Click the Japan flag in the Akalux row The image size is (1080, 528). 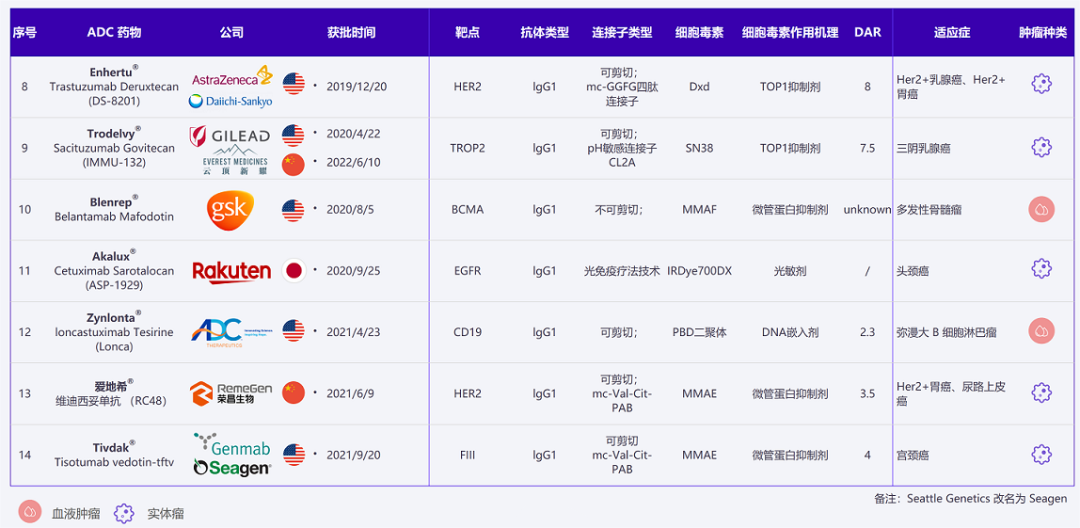pos(293,271)
